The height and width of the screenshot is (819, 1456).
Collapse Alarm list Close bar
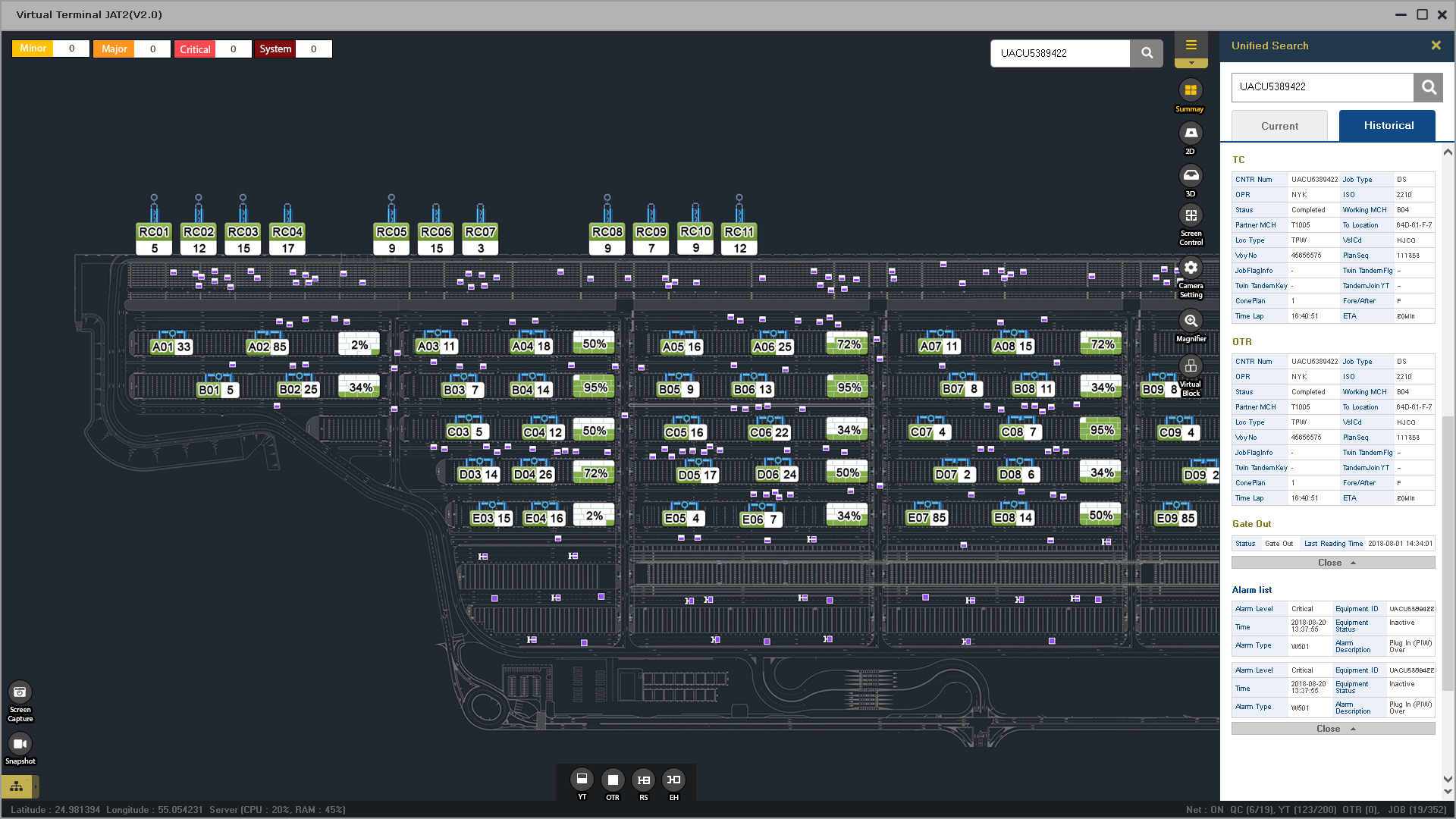(x=1332, y=729)
